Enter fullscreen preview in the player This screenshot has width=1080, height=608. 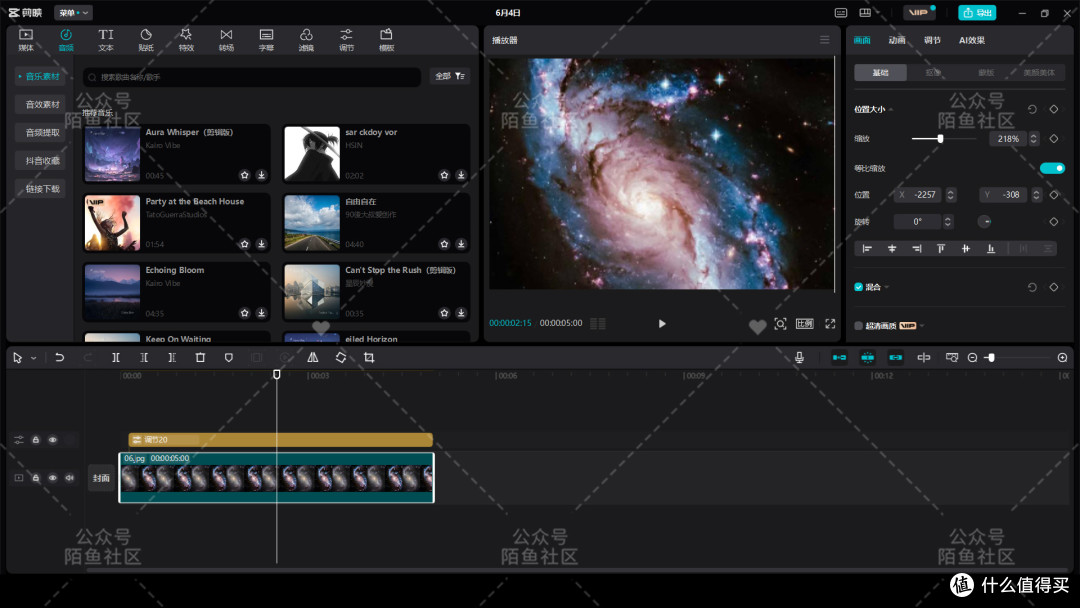pos(830,324)
